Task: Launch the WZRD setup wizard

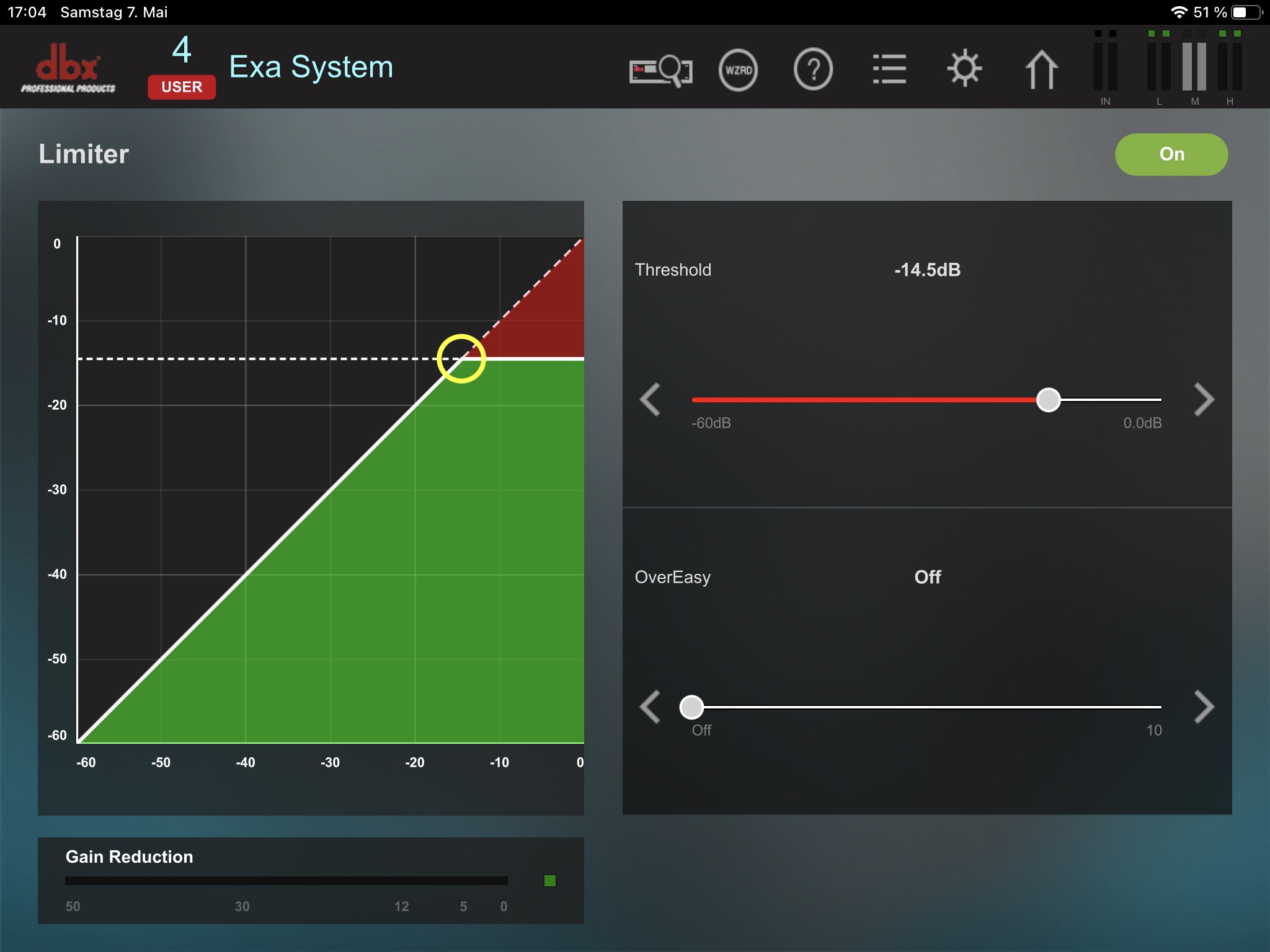Action: point(738,70)
